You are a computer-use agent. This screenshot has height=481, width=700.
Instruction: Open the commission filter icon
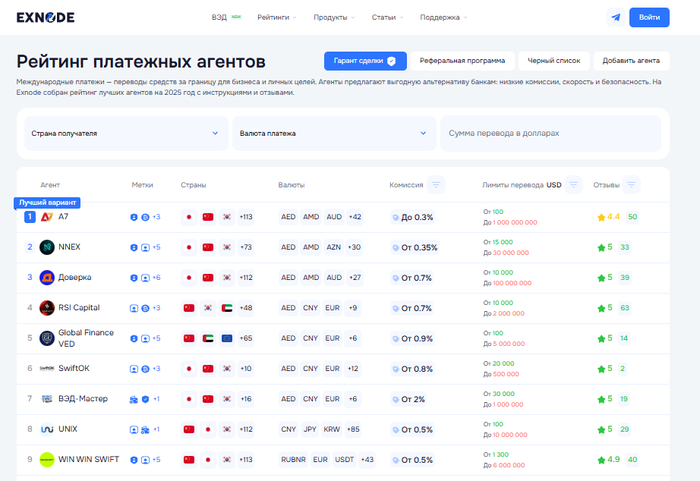pos(436,185)
